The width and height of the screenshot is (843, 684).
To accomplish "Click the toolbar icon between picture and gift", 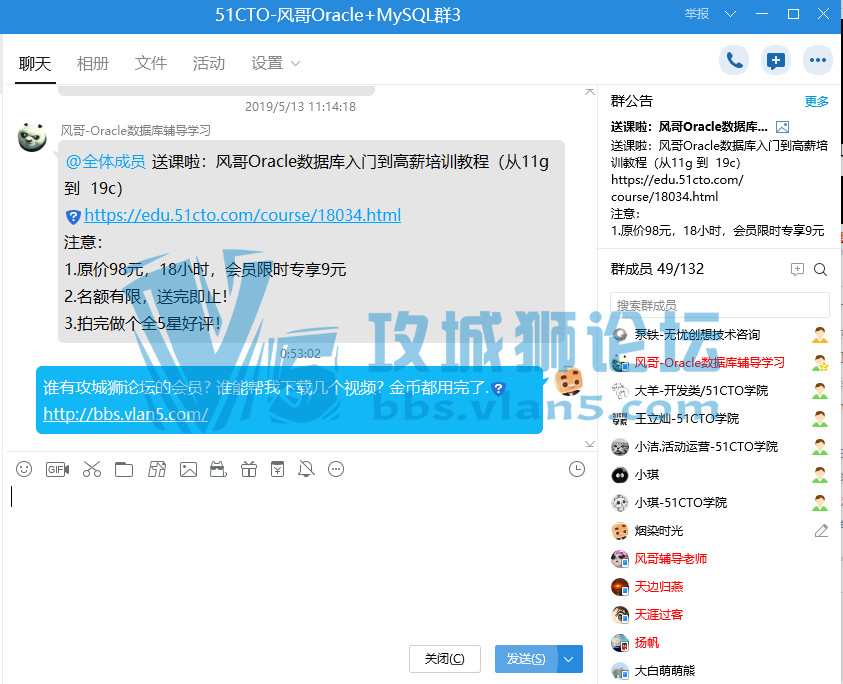I will coord(218,469).
